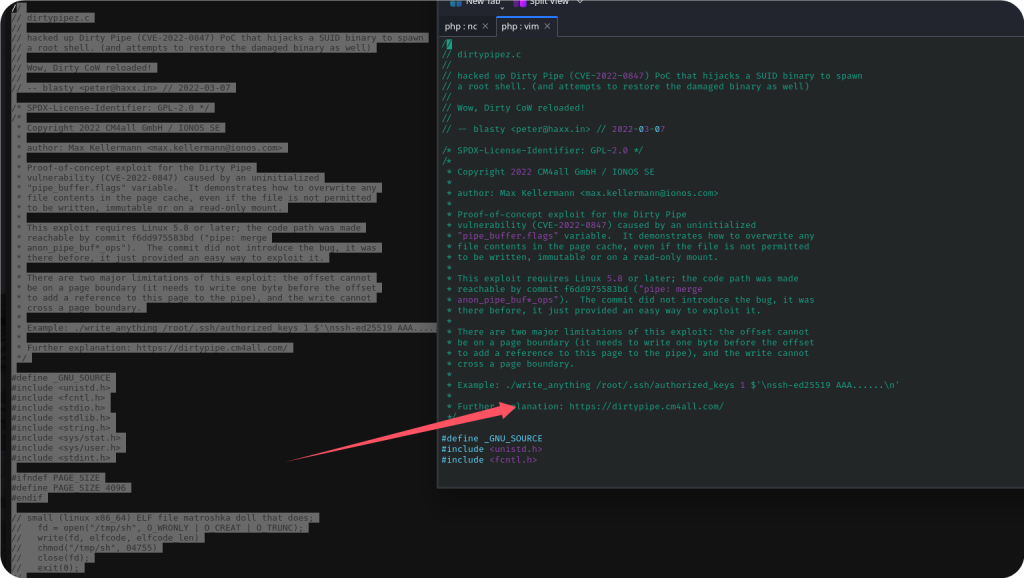Image resolution: width=1024 pixels, height=578 pixels.
Task: Click the × icon on the php : nc tab
Action: pyautogui.click(x=485, y=26)
